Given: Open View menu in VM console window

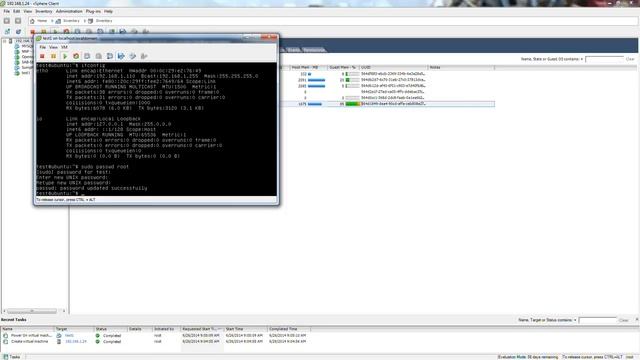Looking at the screenshot, I should [x=53, y=47].
